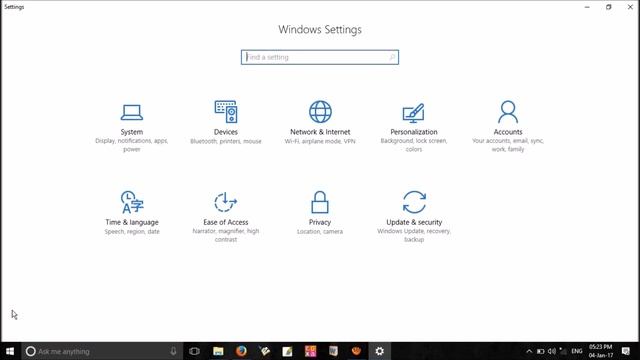Click the search magnifier in Find a setting
Screen dimensions: 640x360
coord(392,57)
